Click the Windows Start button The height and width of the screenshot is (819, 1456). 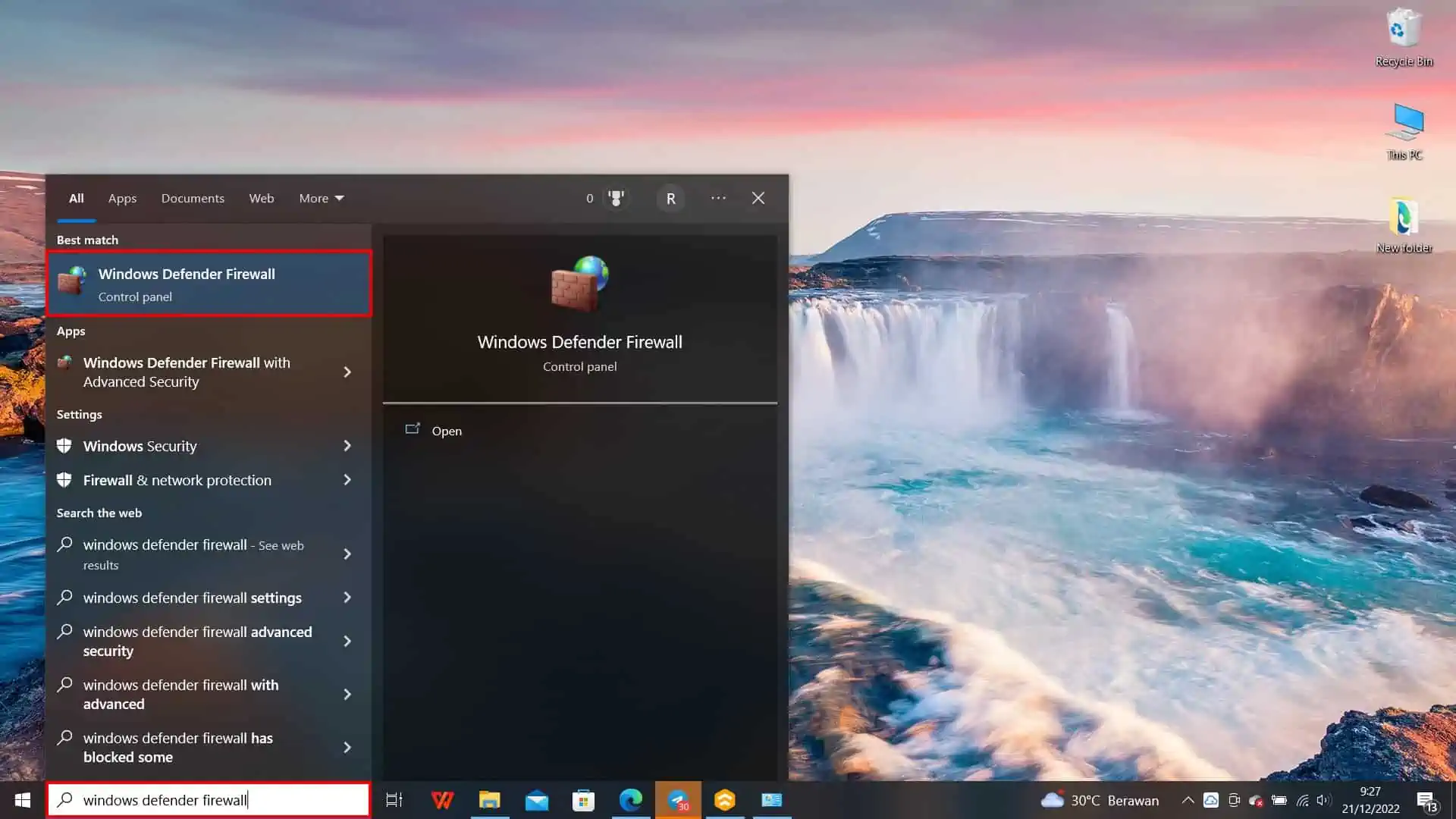[x=23, y=800]
